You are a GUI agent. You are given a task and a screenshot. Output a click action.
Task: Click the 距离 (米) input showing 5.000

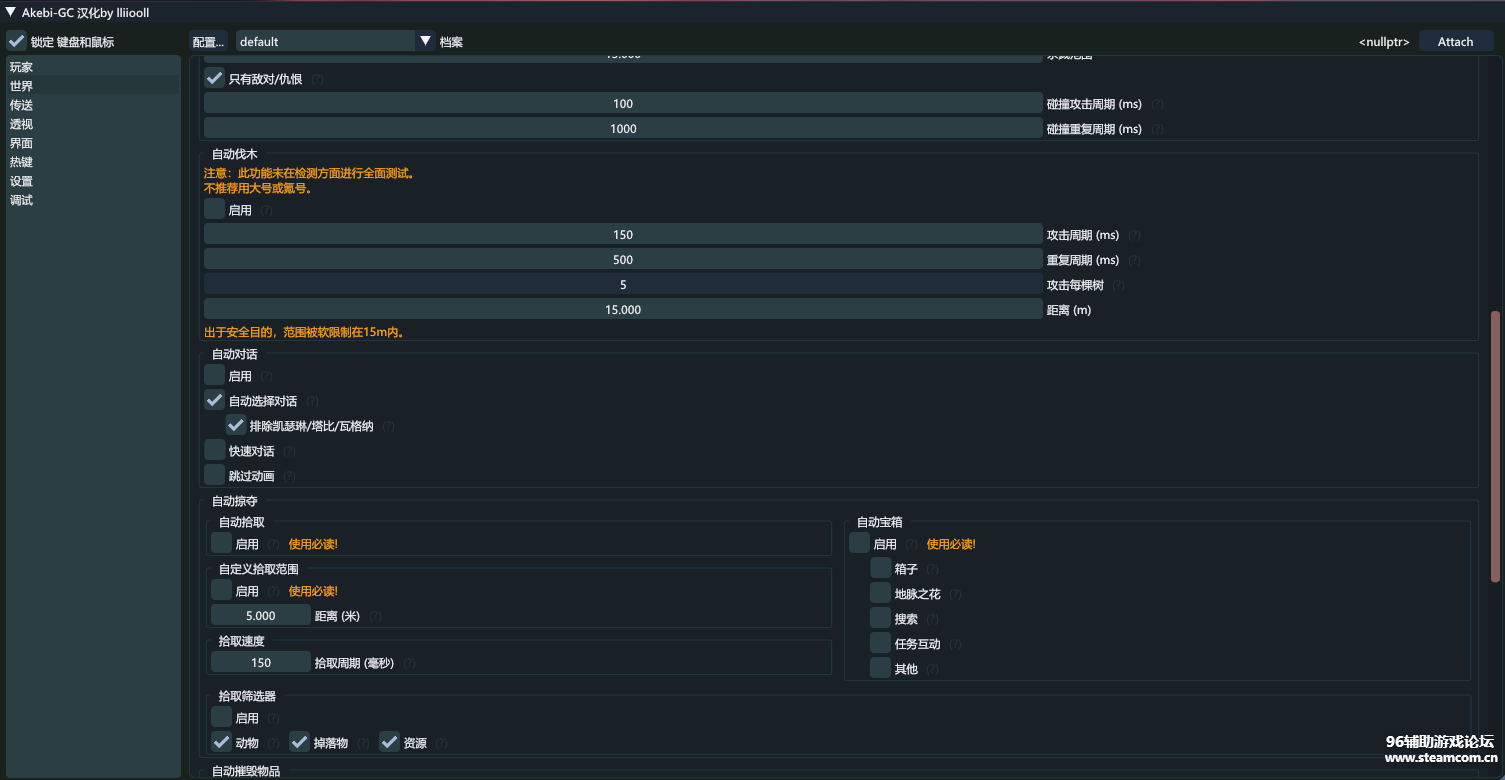261,616
